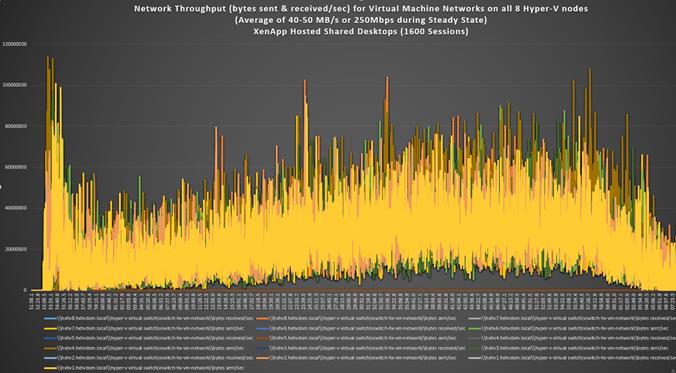Click the orange legend swatch for xahv8 sent
This screenshot has width=676, height=373.
pyautogui.click(x=262, y=319)
